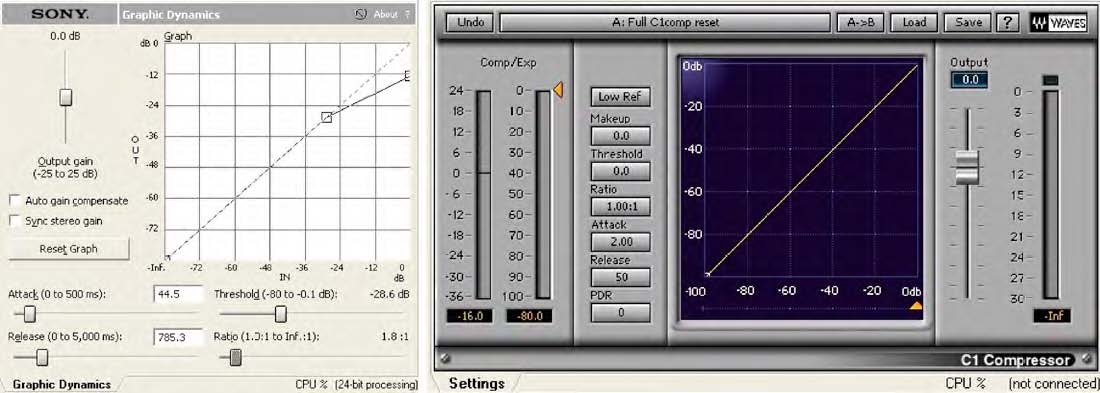The height and width of the screenshot is (393, 1100).
Task: Click the orange threshold arrow marker
Action: click(558, 89)
